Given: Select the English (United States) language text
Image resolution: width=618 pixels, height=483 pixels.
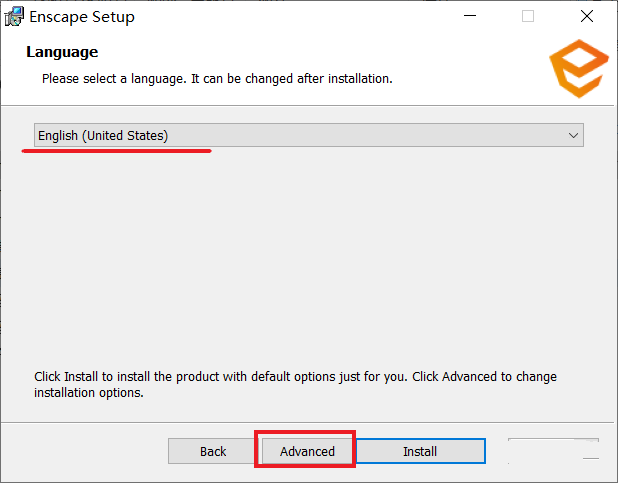Looking at the screenshot, I should point(103,136).
